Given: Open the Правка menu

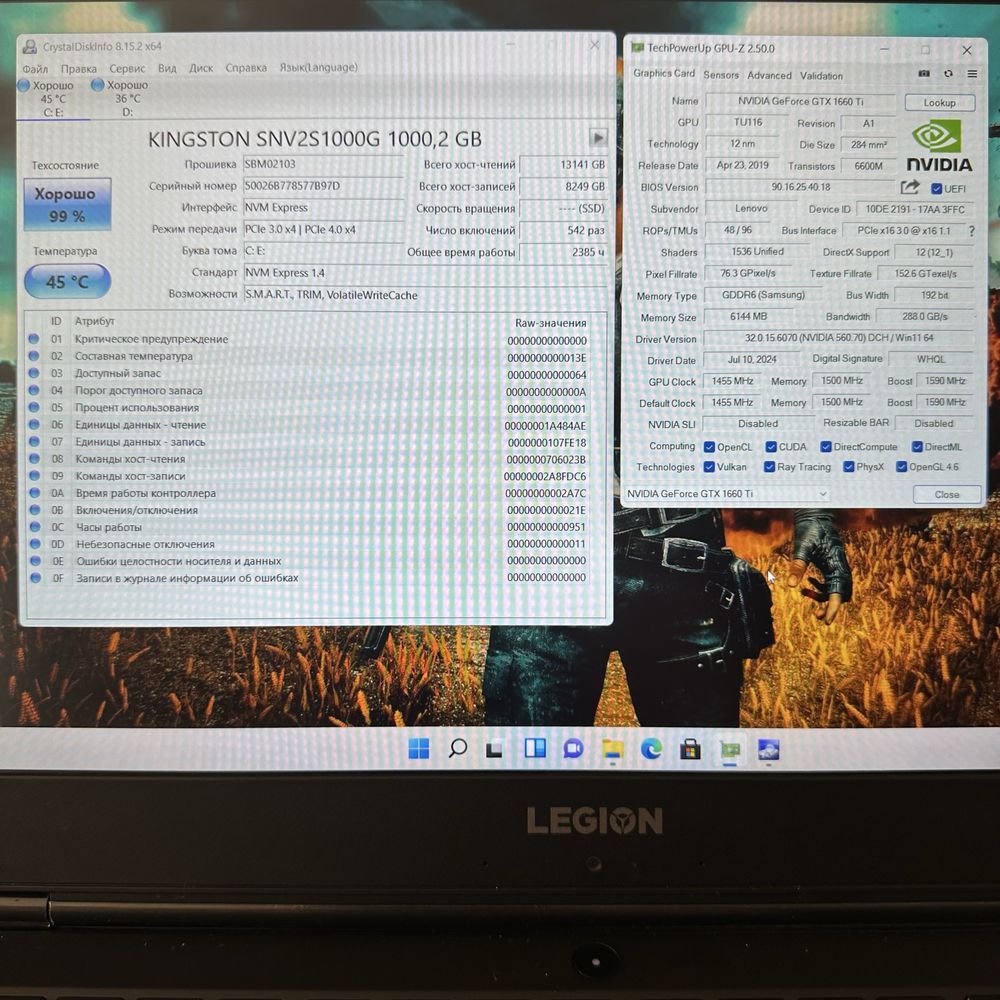Looking at the screenshot, I should (x=78, y=69).
